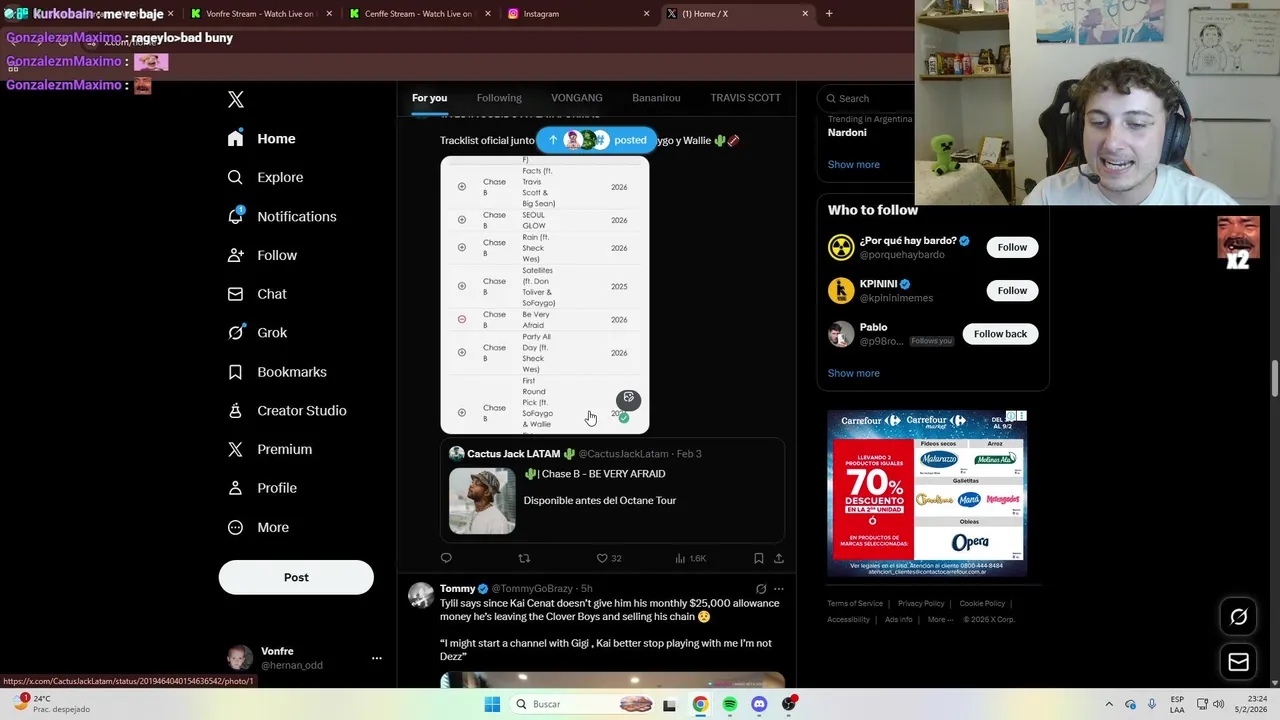This screenshot has width=1280, height=720.
Task: Close the Home / X browser tab
Action: tap(805, 14)
